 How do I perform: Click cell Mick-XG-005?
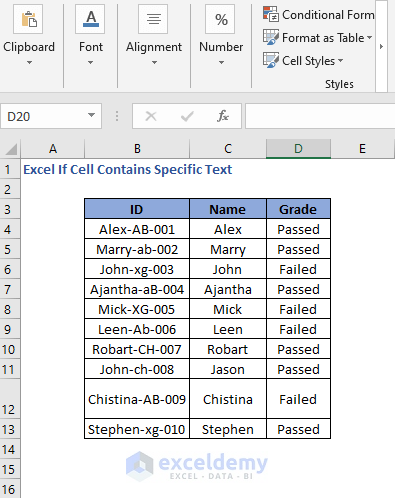(137, 309)
